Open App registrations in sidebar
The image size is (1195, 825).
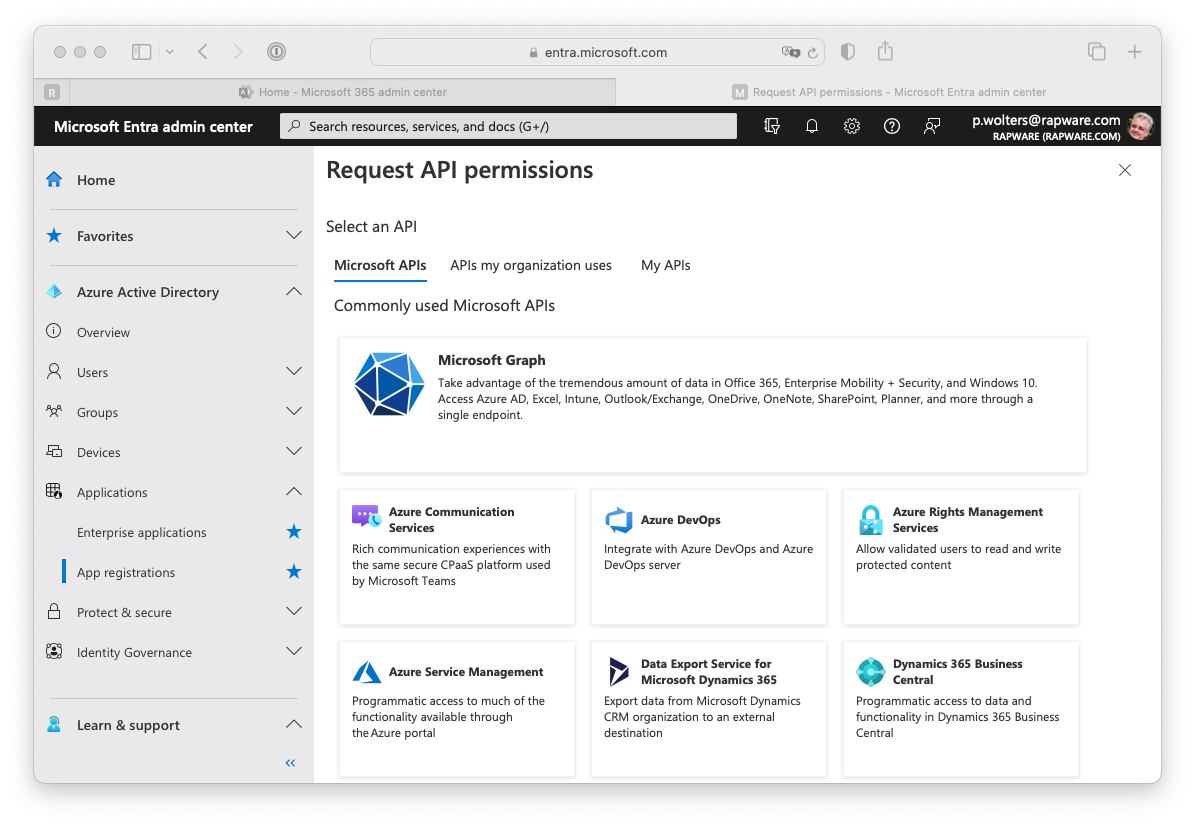126,572
